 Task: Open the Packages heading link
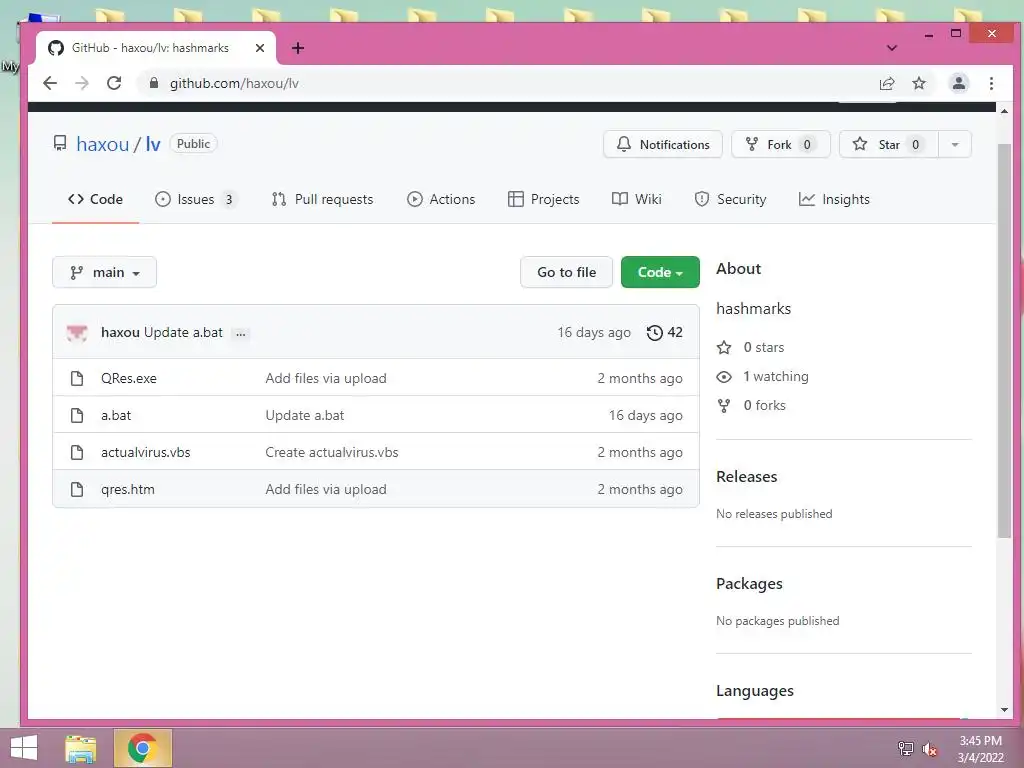749,584
